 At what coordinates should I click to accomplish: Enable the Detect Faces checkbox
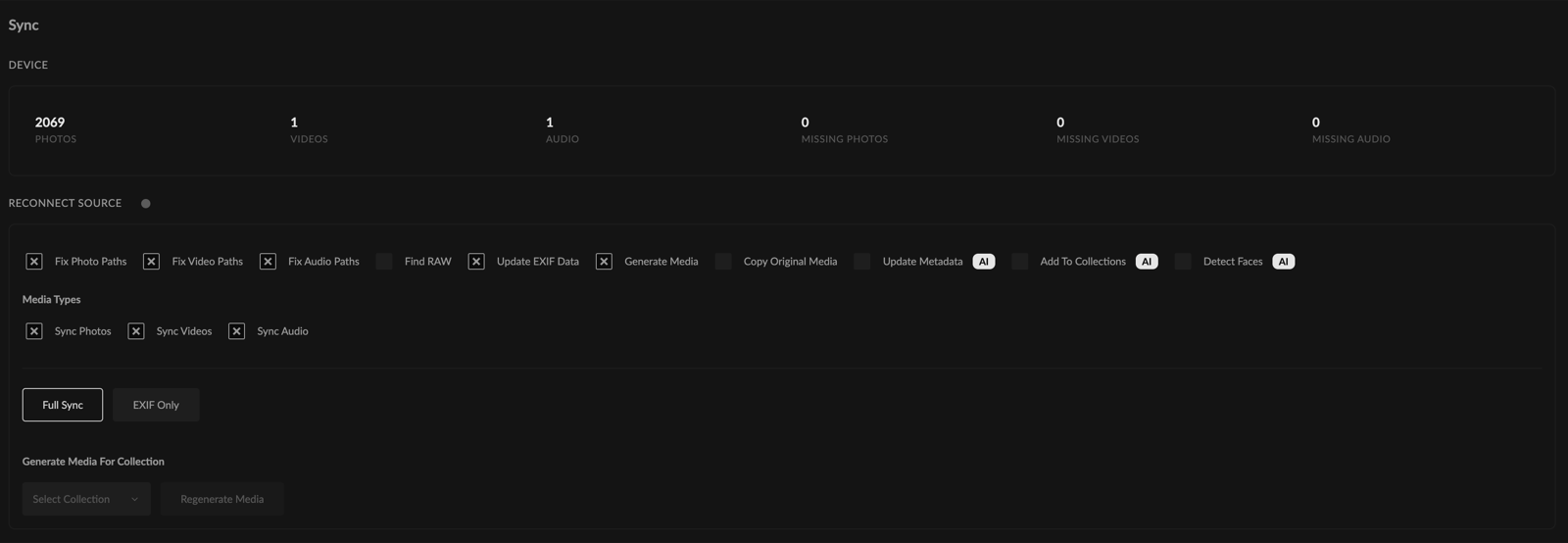point(1183,262)
